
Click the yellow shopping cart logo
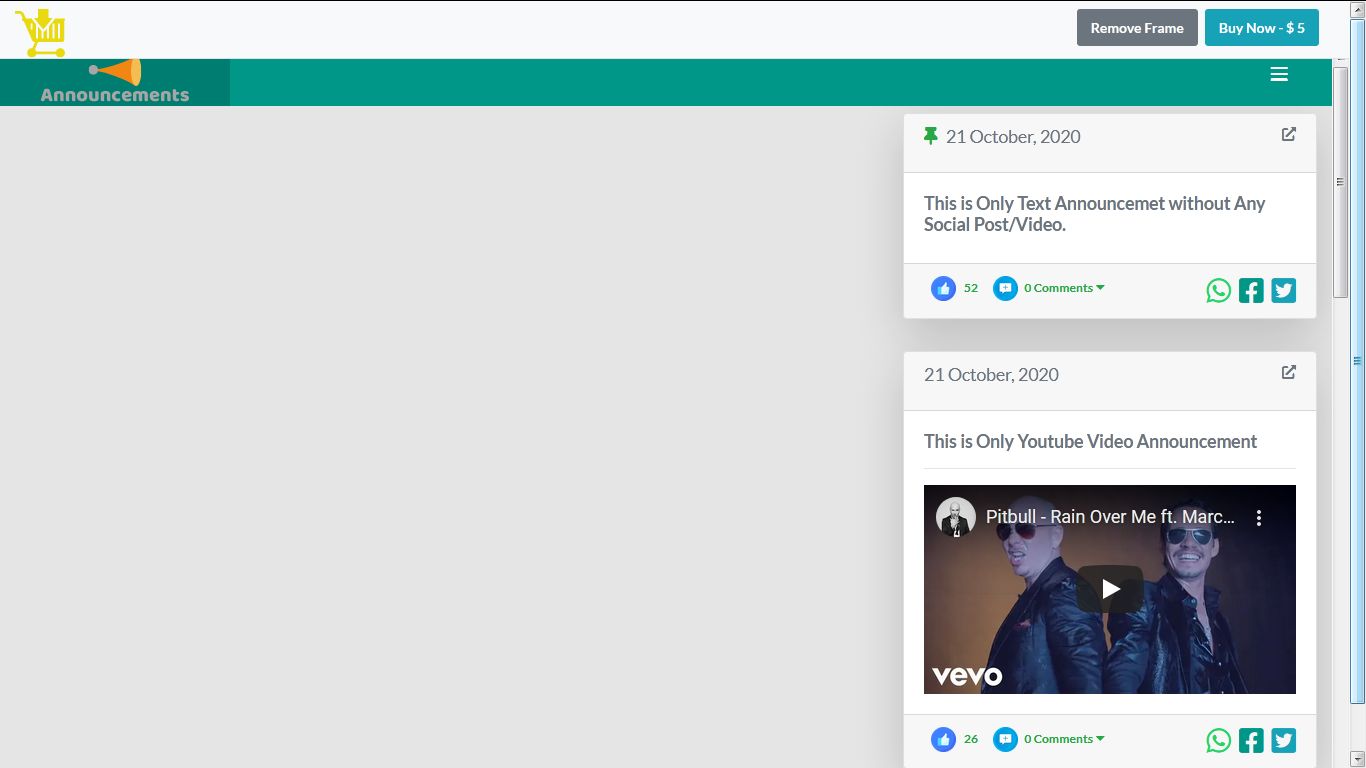point(41,33)
